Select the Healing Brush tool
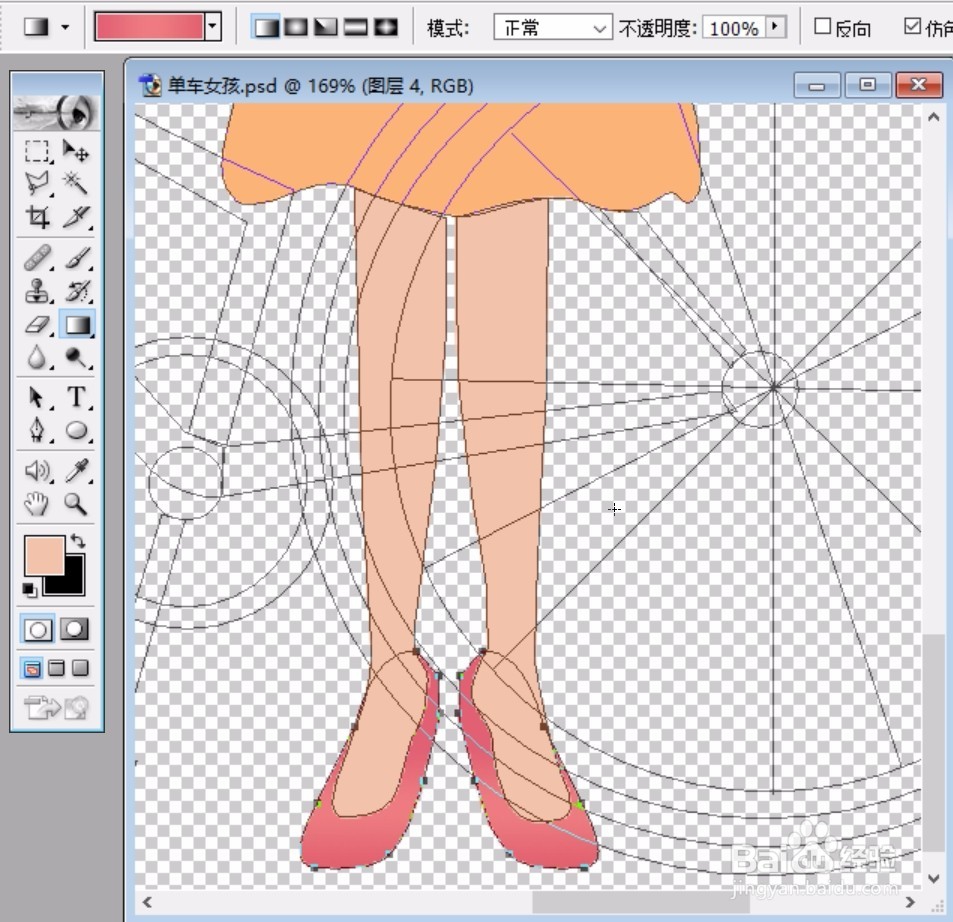The image size is (953, 922). pos(37,258)
